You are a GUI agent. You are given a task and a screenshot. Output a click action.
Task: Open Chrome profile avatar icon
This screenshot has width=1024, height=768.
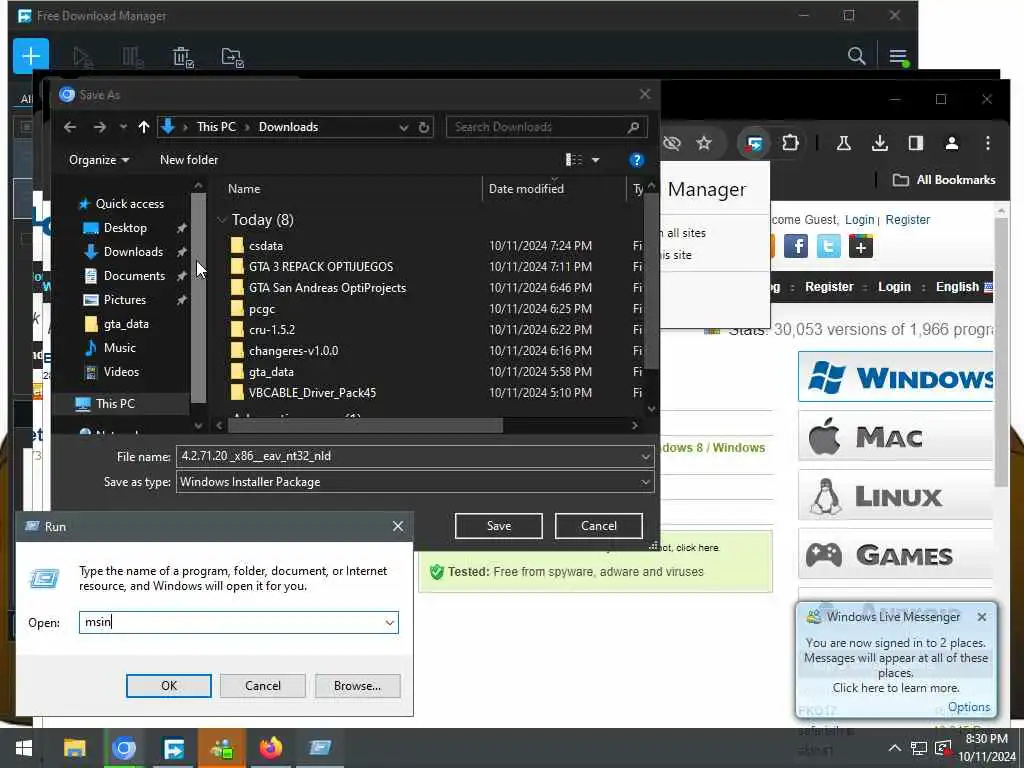pos(952,143)
